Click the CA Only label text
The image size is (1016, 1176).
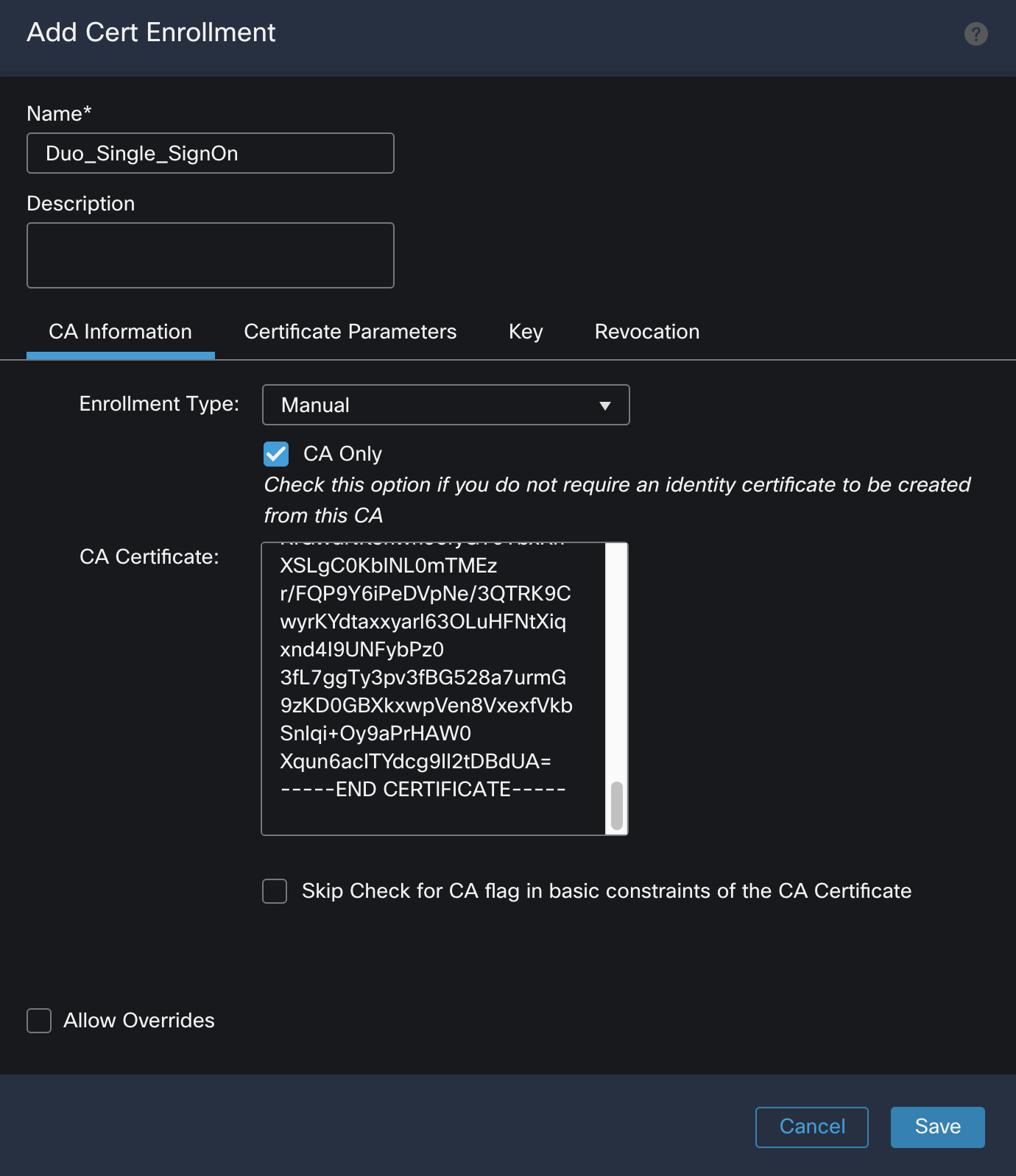point(342,454)
